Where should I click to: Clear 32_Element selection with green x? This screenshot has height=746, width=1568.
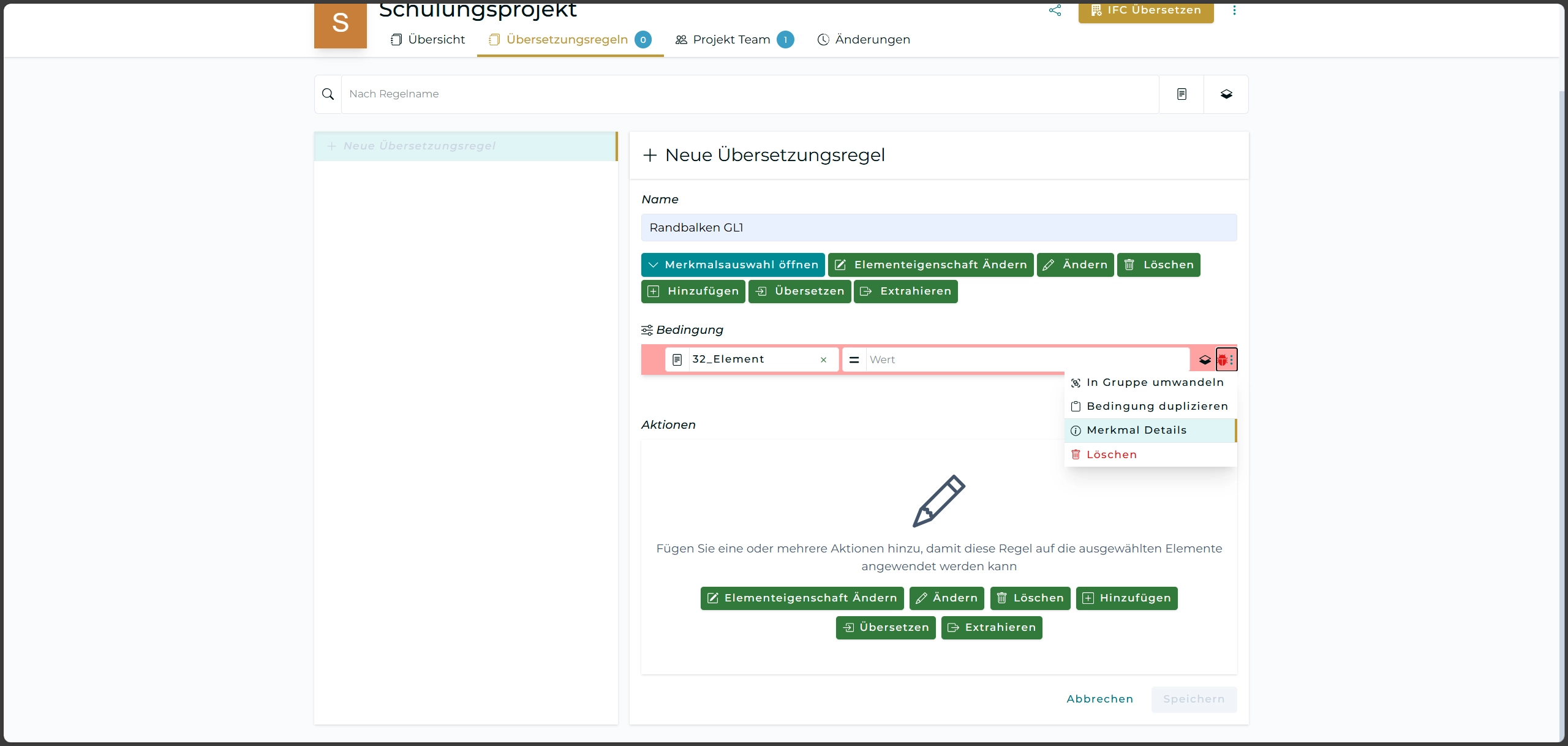pos(823,360)
